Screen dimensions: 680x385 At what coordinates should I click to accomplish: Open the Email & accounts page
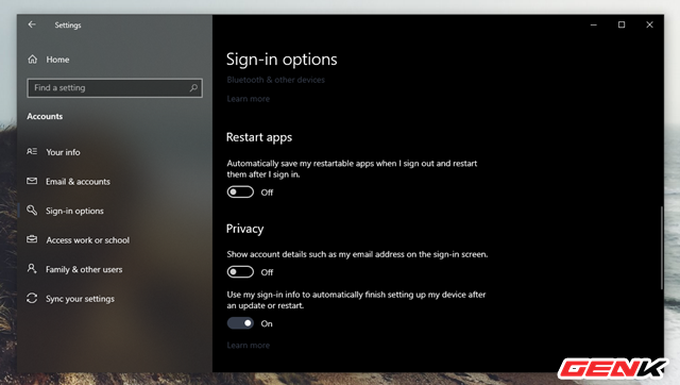pyautogui.click(x=78, y=182)
